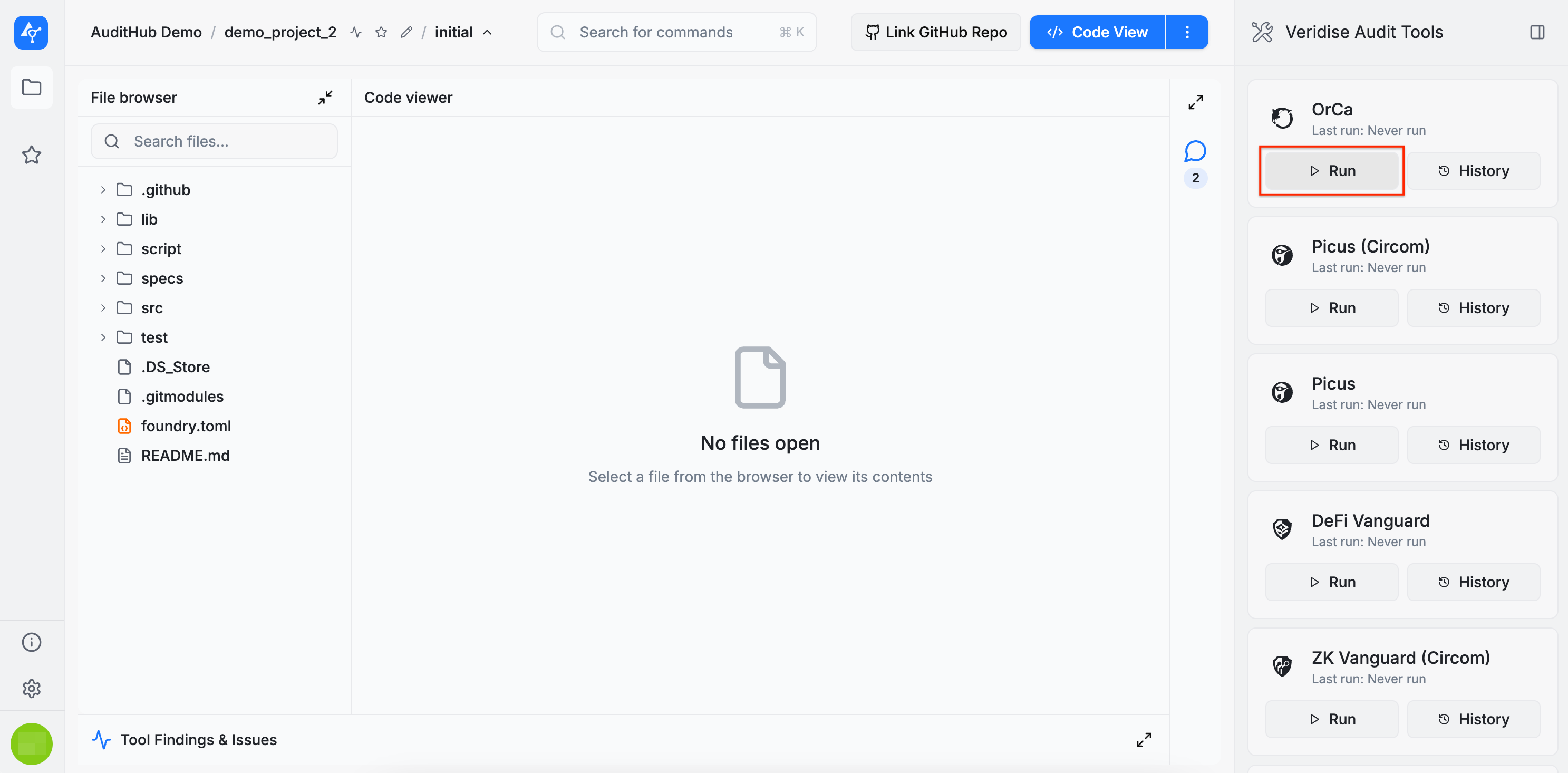Click the Picus tool icon

(1282, 392)
